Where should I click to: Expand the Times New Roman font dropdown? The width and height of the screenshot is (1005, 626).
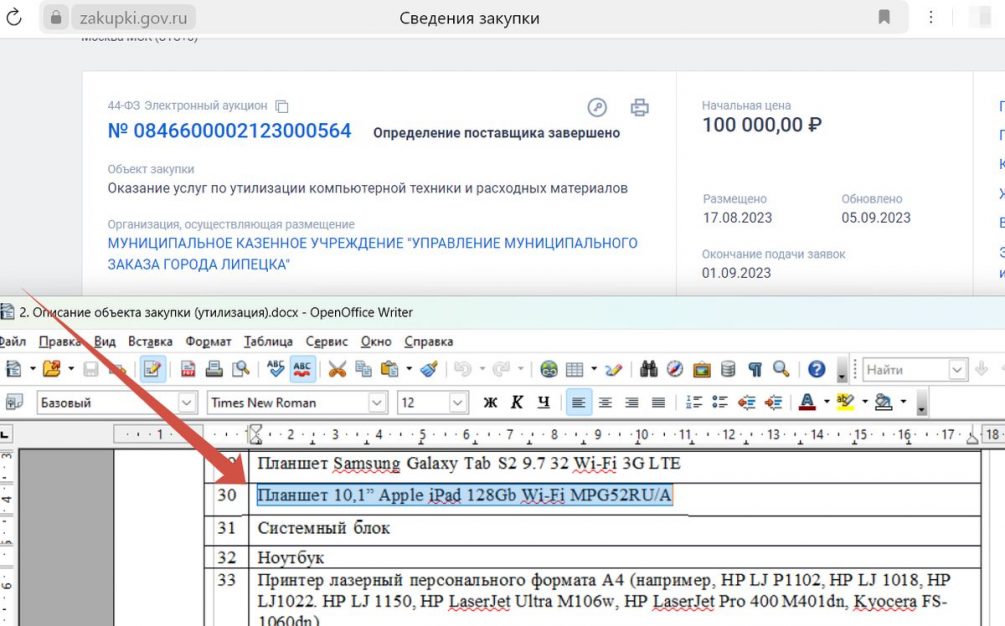377,403
